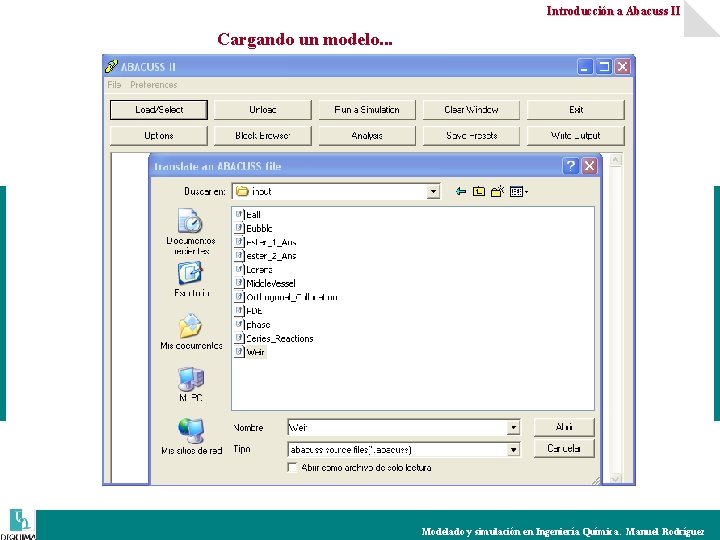Click the Write Output button
720x540 pixels.
576,135
